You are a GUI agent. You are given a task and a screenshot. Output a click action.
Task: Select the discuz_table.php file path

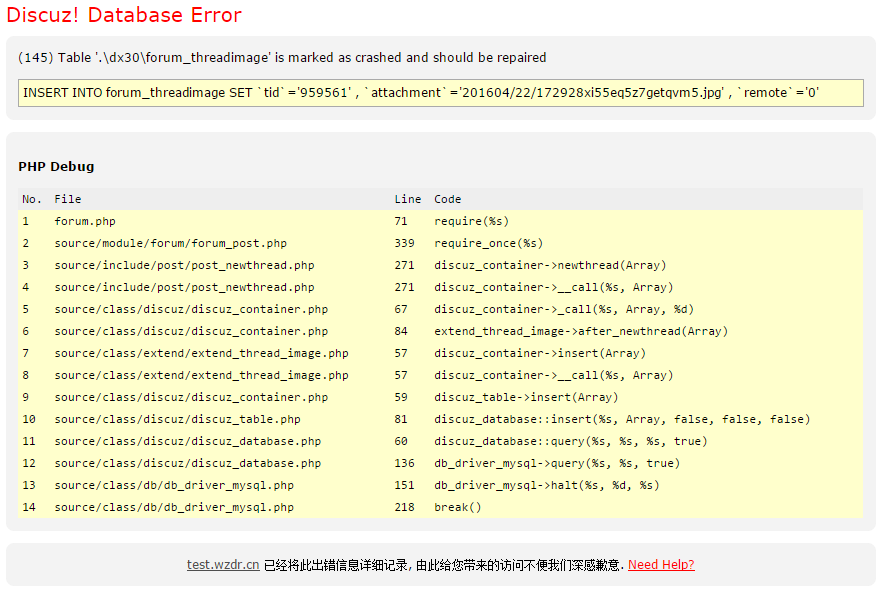177,419
